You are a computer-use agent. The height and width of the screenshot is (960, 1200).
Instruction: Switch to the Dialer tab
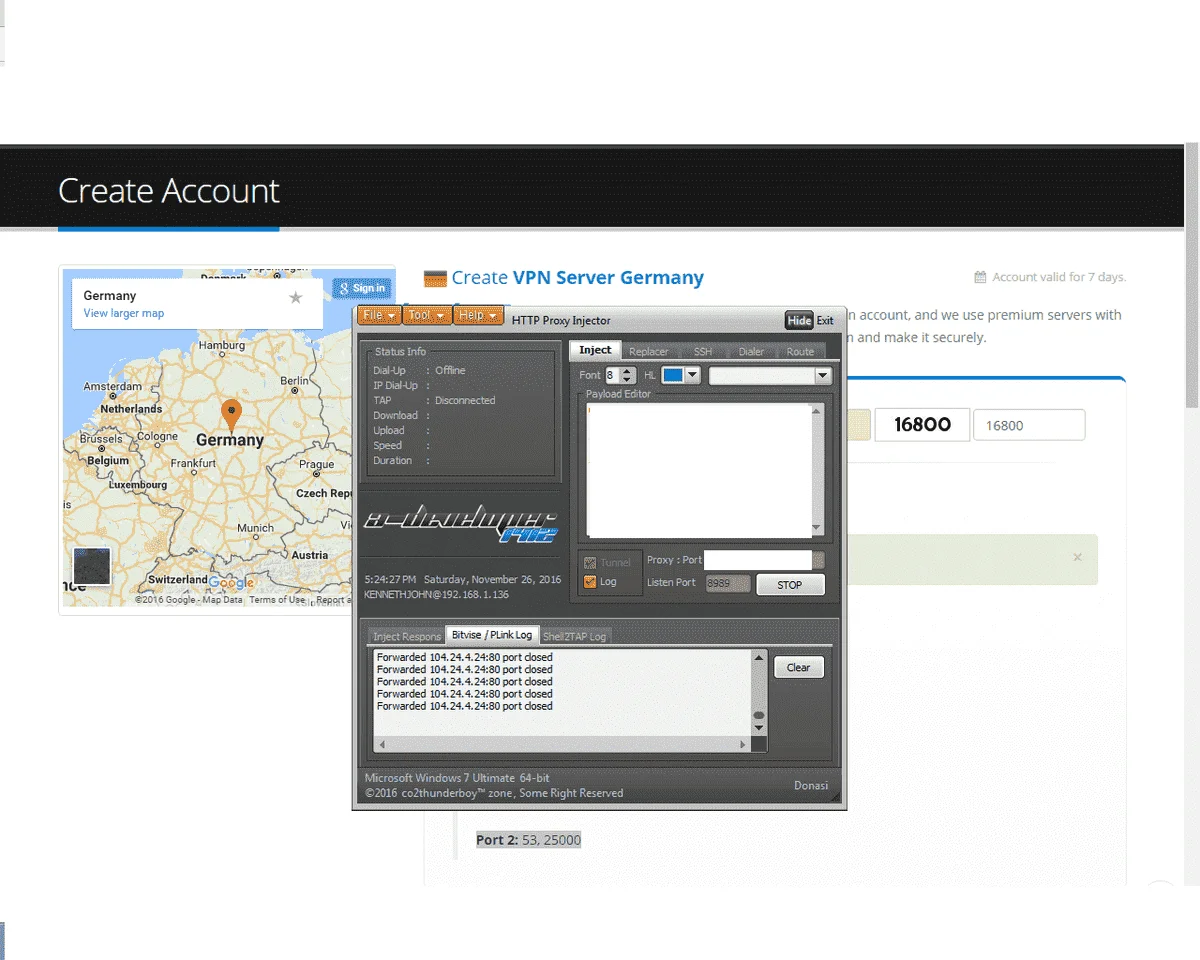click(x=751, y=352)
